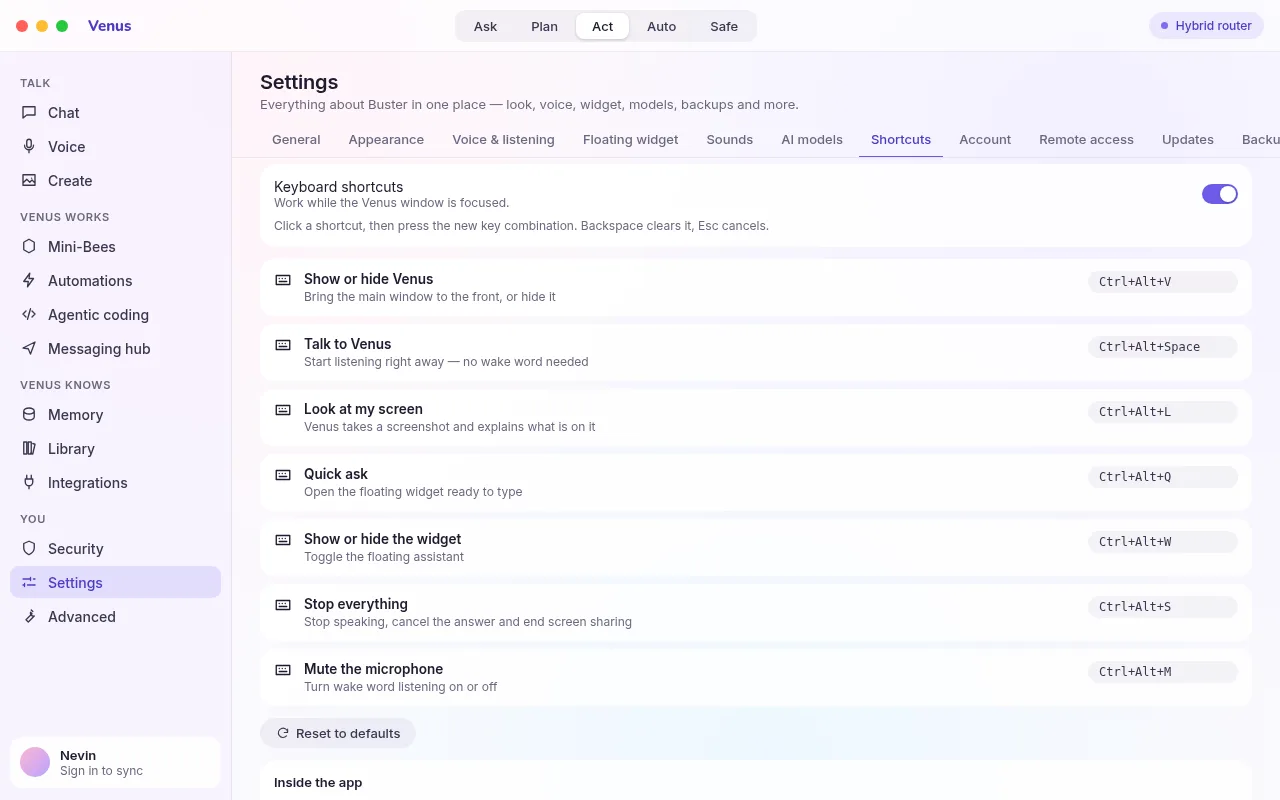The height and width of the screenshot is (800, 1280).
Task: Click Nevin's profile avatar
Action: click(x=35, y=762)
